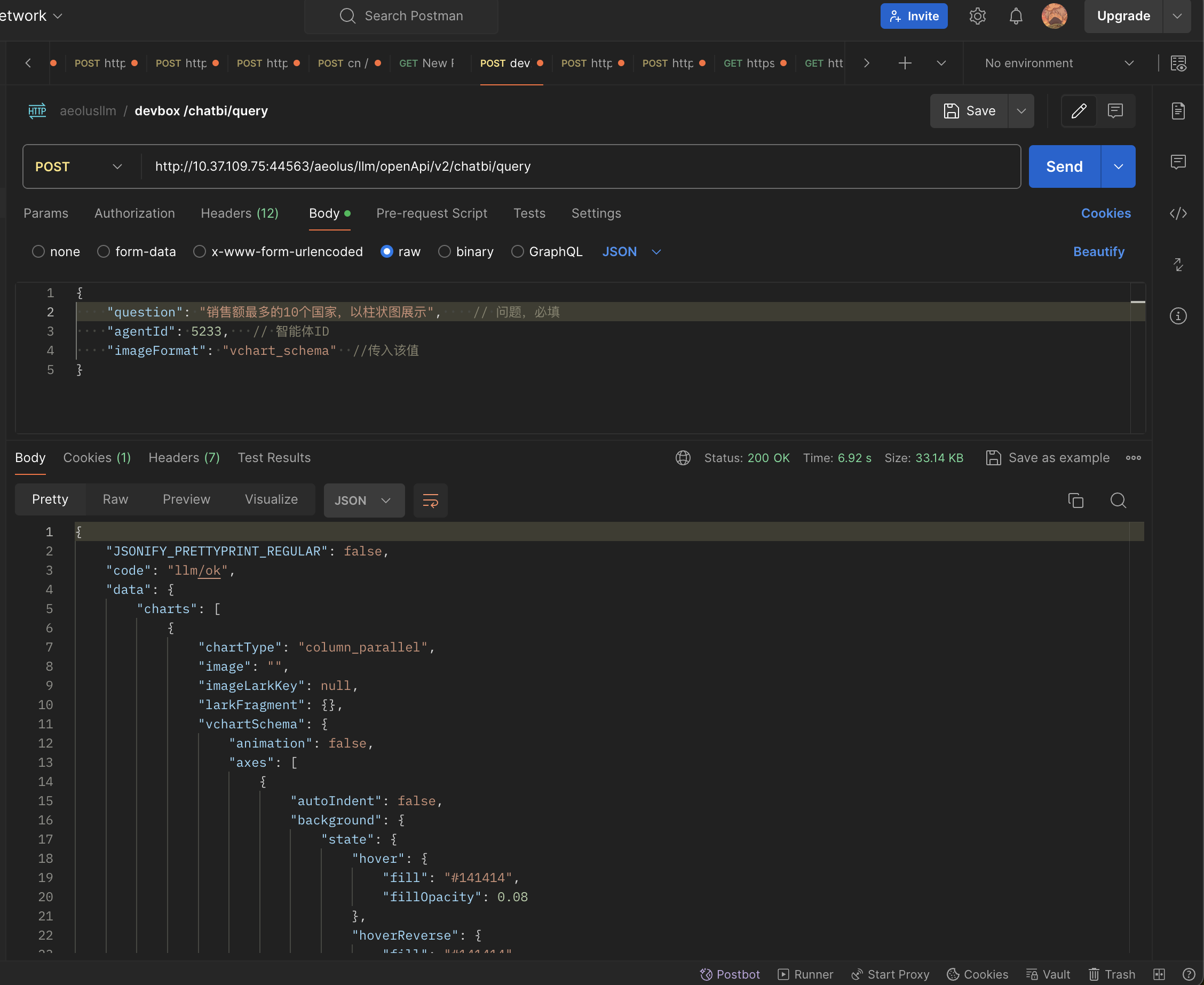Expand the POST method dropdown
1204x985 pixels.
80,166
